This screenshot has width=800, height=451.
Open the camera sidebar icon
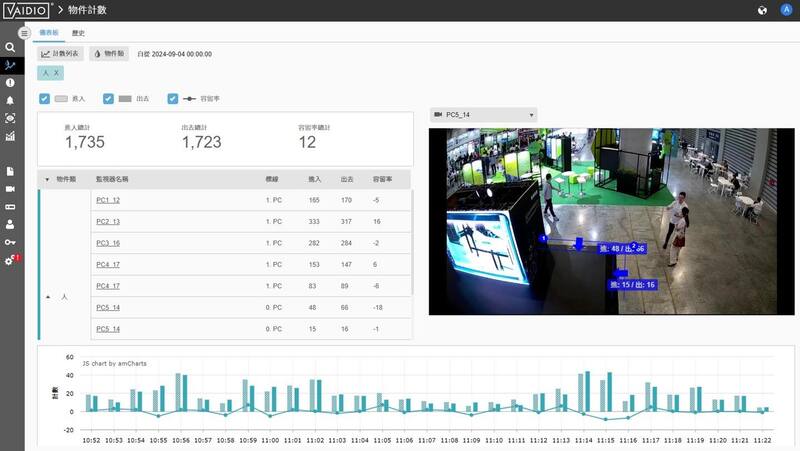pos(10,189)
